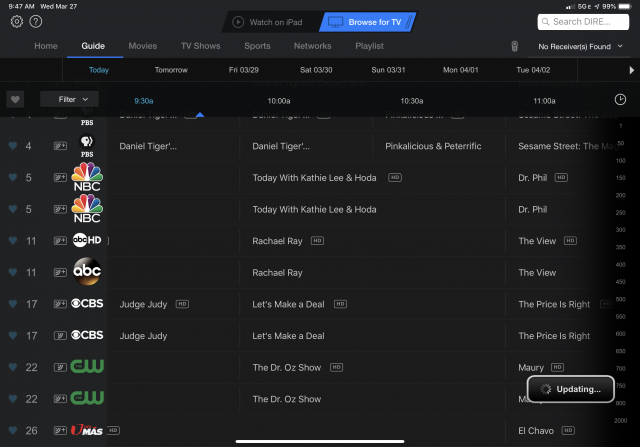Click the Watch on iPad button

[270, 22]
